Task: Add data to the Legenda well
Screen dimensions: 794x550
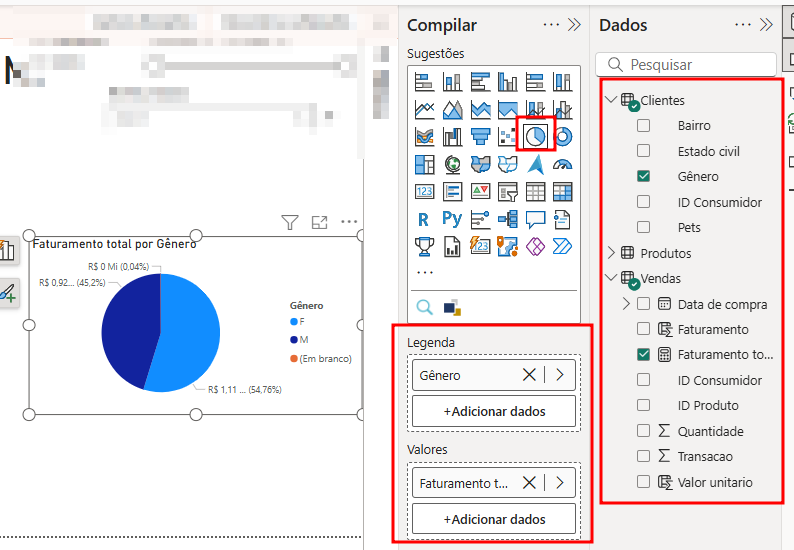Action: 494,411
